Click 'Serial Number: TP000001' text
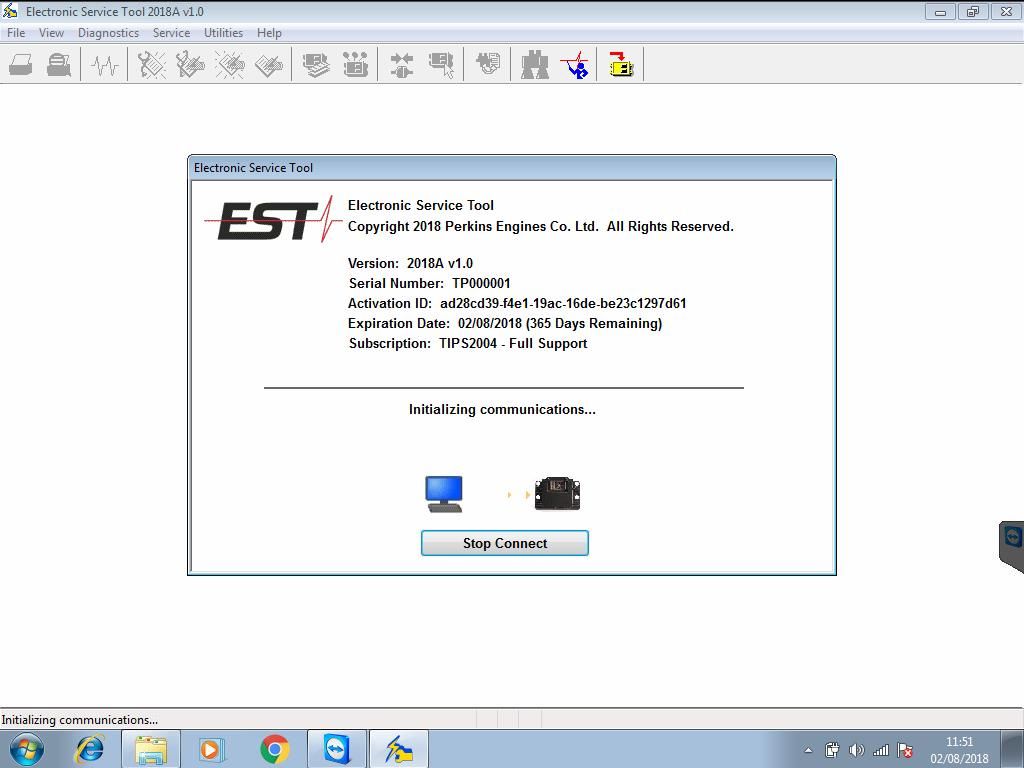This screenshot has height=768, width=1024. pos(429,283)
